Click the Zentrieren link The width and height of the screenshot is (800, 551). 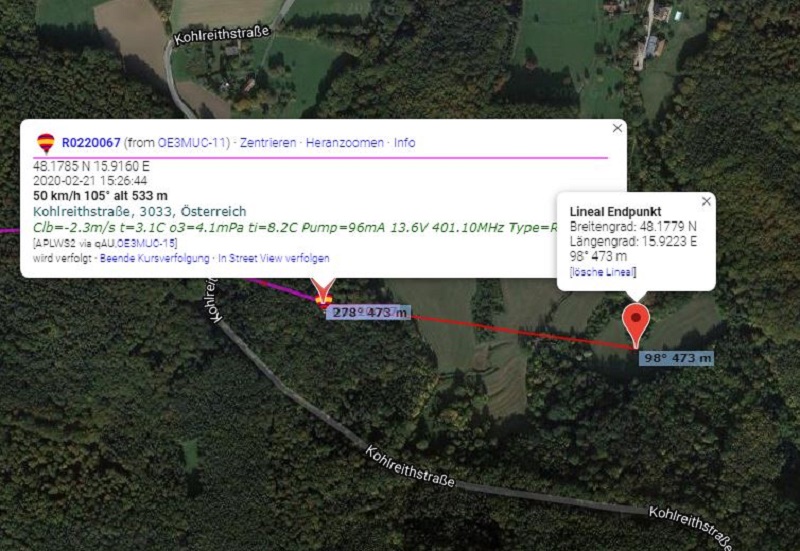[x=268, y=143]
